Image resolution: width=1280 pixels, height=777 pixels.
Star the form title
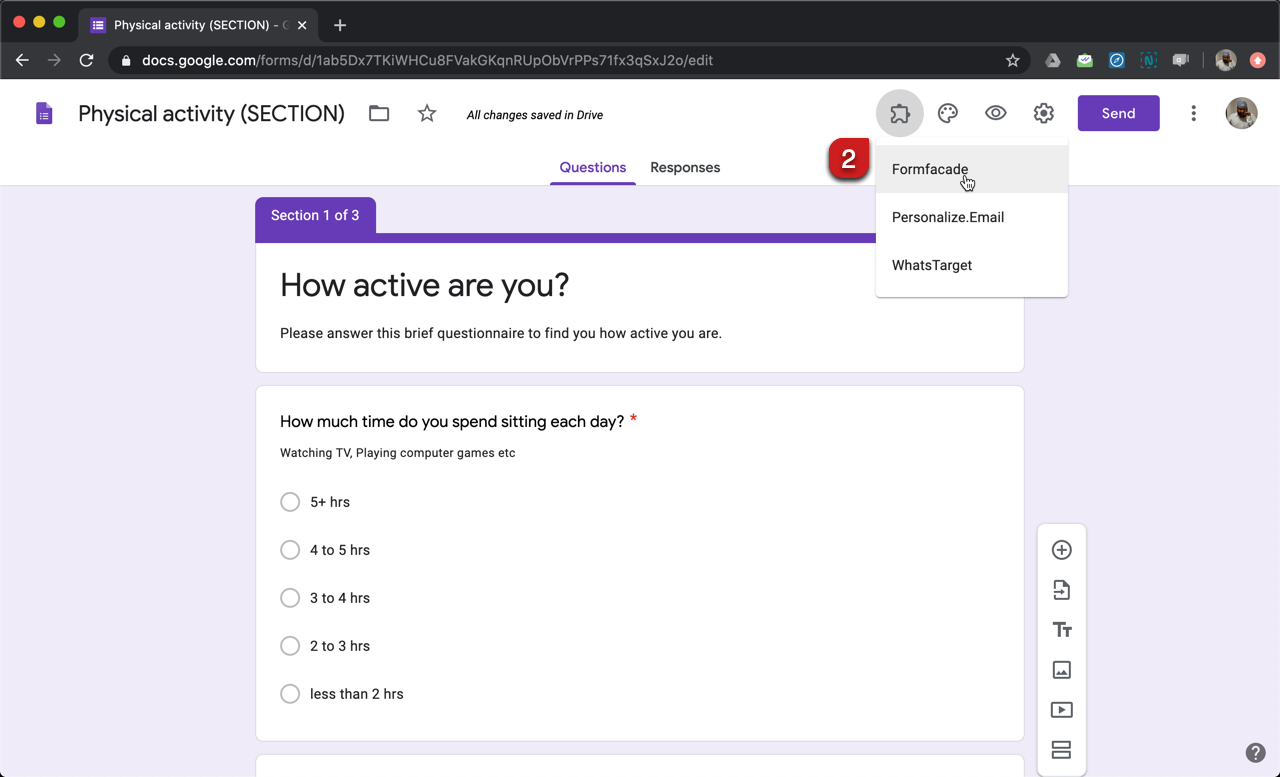(x=427, y=114)
